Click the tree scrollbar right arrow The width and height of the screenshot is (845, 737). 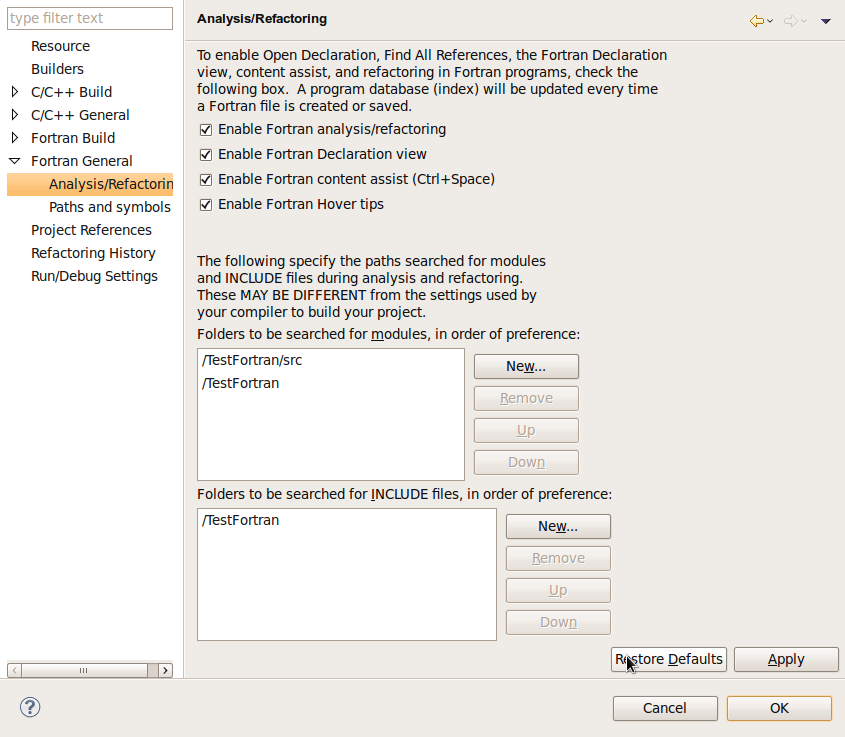coord(165,670)
